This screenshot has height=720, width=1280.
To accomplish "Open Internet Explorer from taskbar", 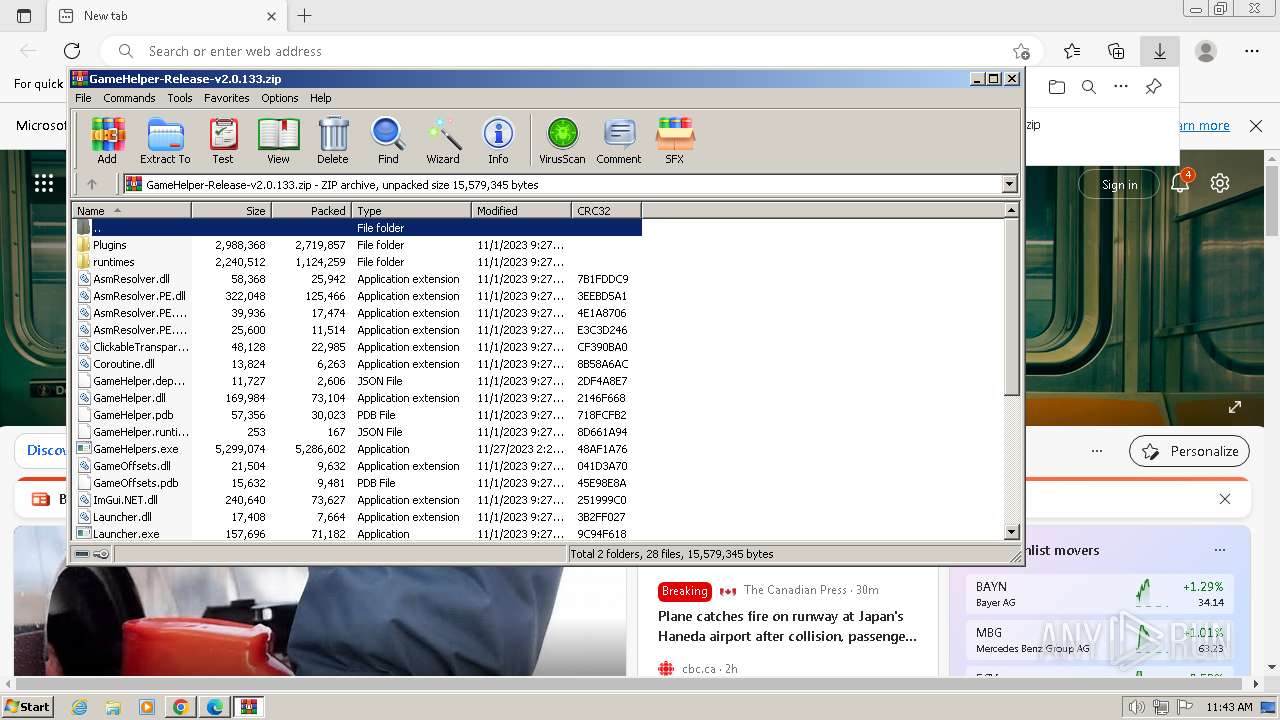I will click(79, 707).
